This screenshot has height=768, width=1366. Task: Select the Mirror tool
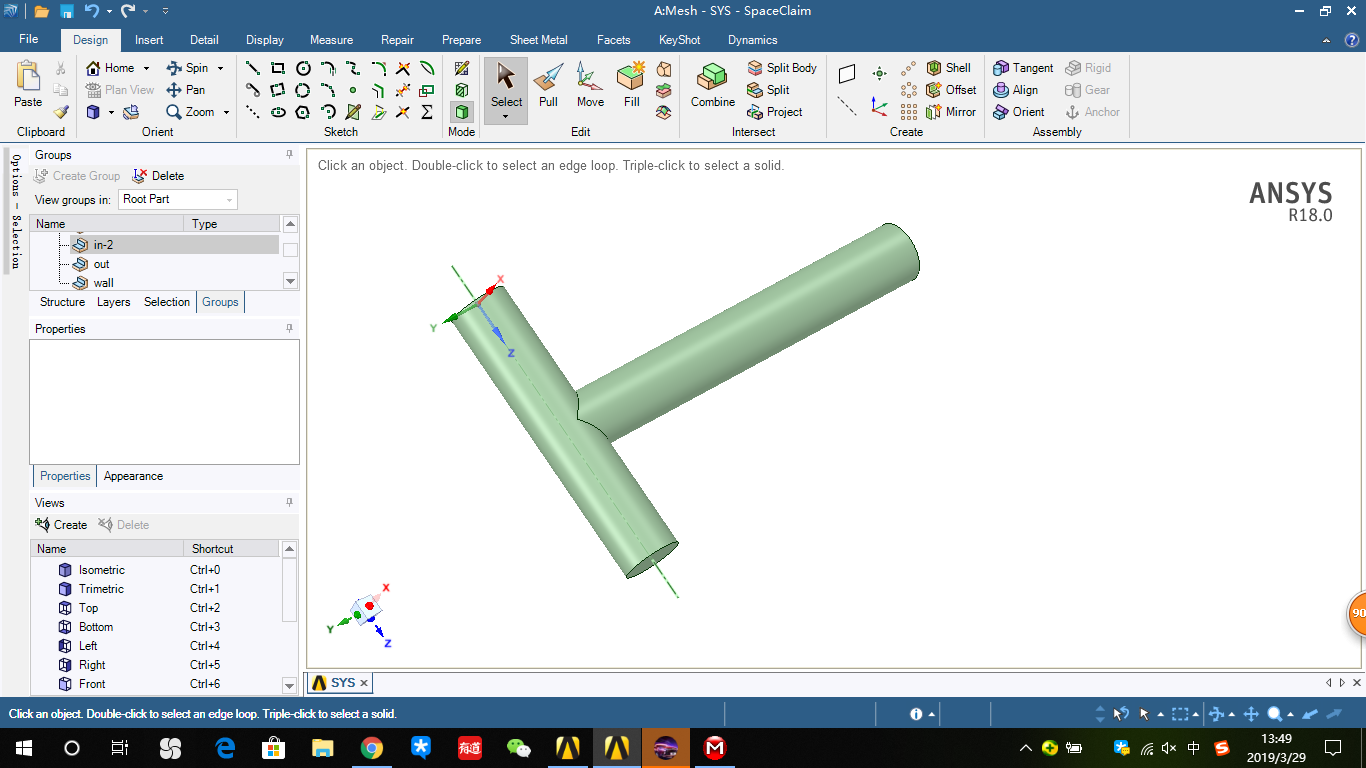[x=951, y=112]
